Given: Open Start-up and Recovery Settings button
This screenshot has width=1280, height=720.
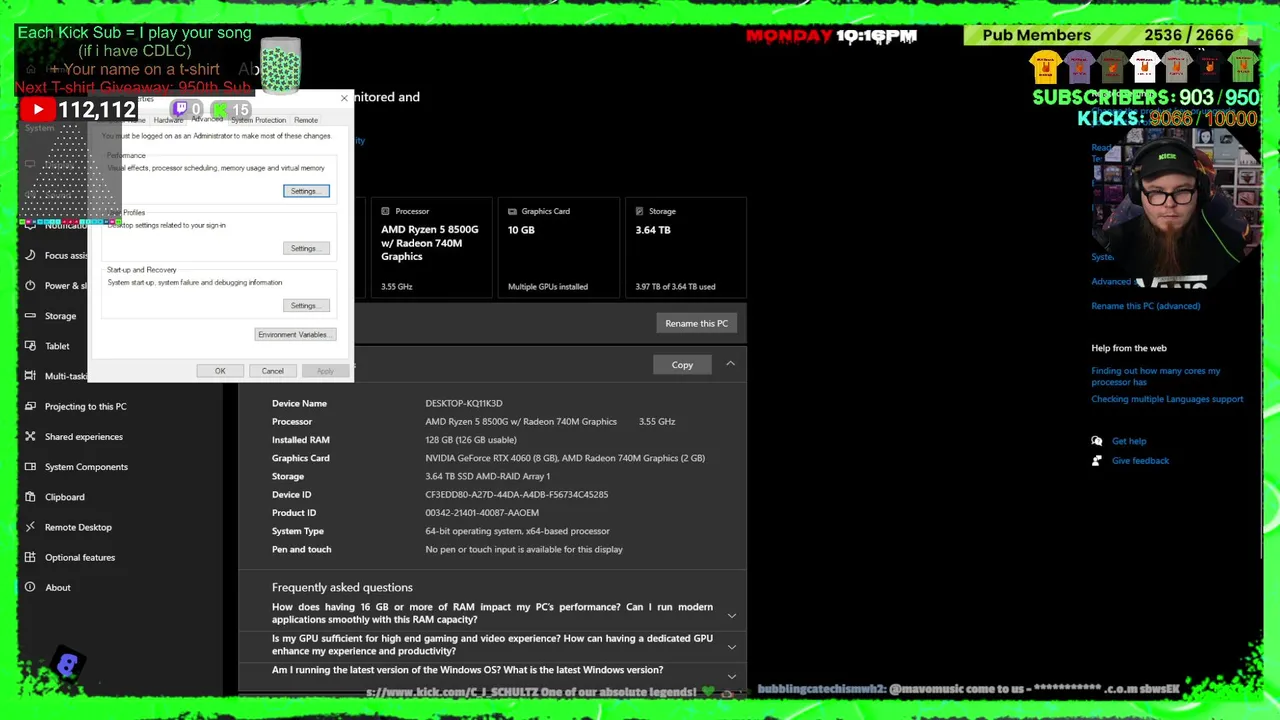Looking at the screenshot, I should pos(306,305).
